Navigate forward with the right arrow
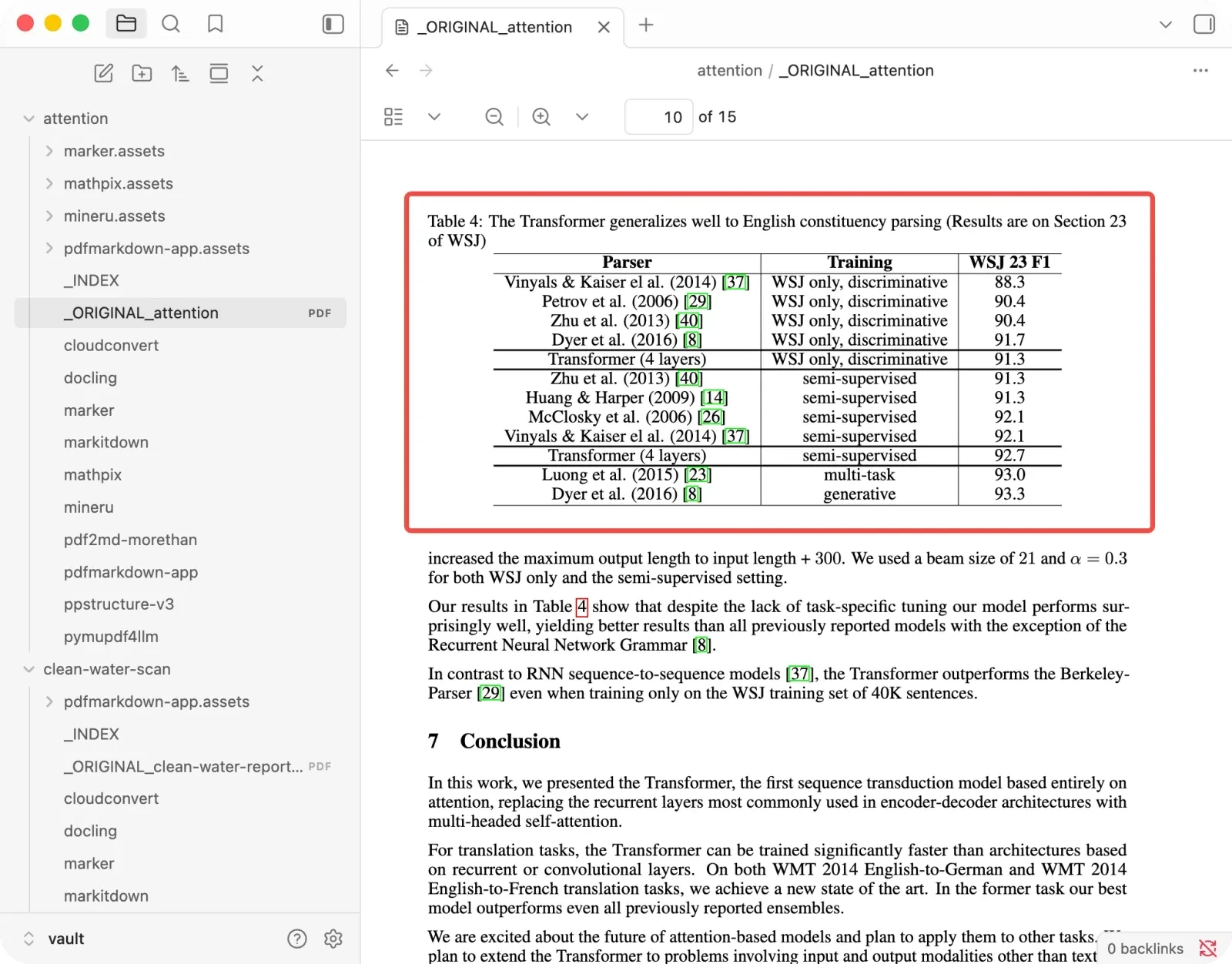 coord(426,71)
